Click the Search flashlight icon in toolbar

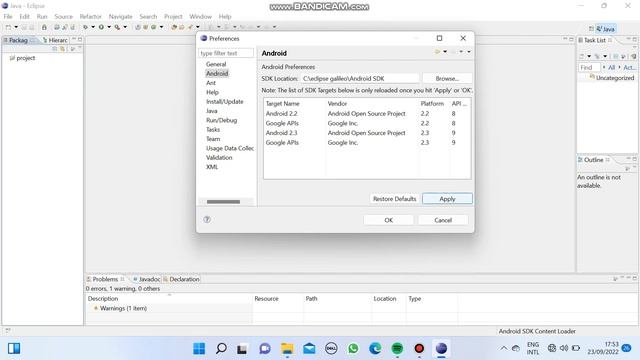(x=190, y=27)
